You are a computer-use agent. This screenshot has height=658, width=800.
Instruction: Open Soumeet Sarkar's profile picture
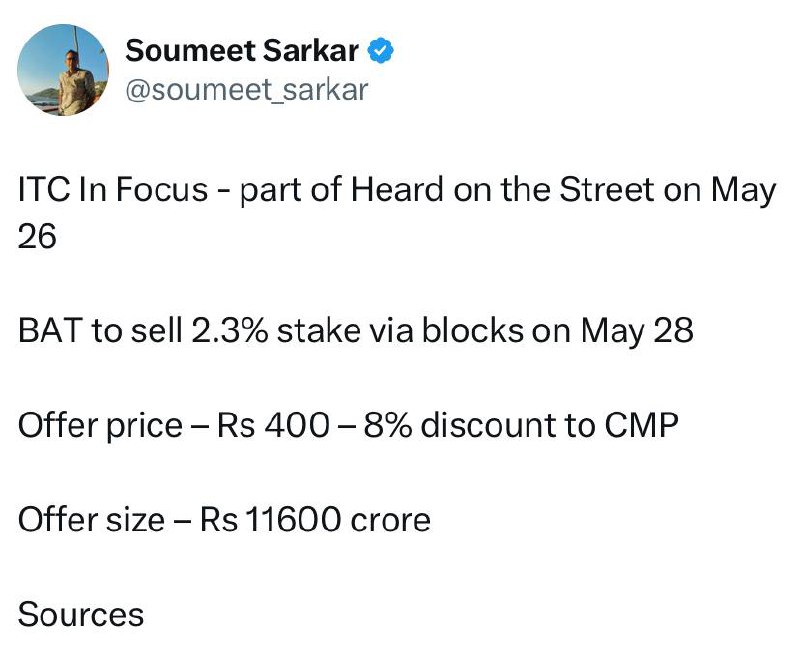point(63,70)
